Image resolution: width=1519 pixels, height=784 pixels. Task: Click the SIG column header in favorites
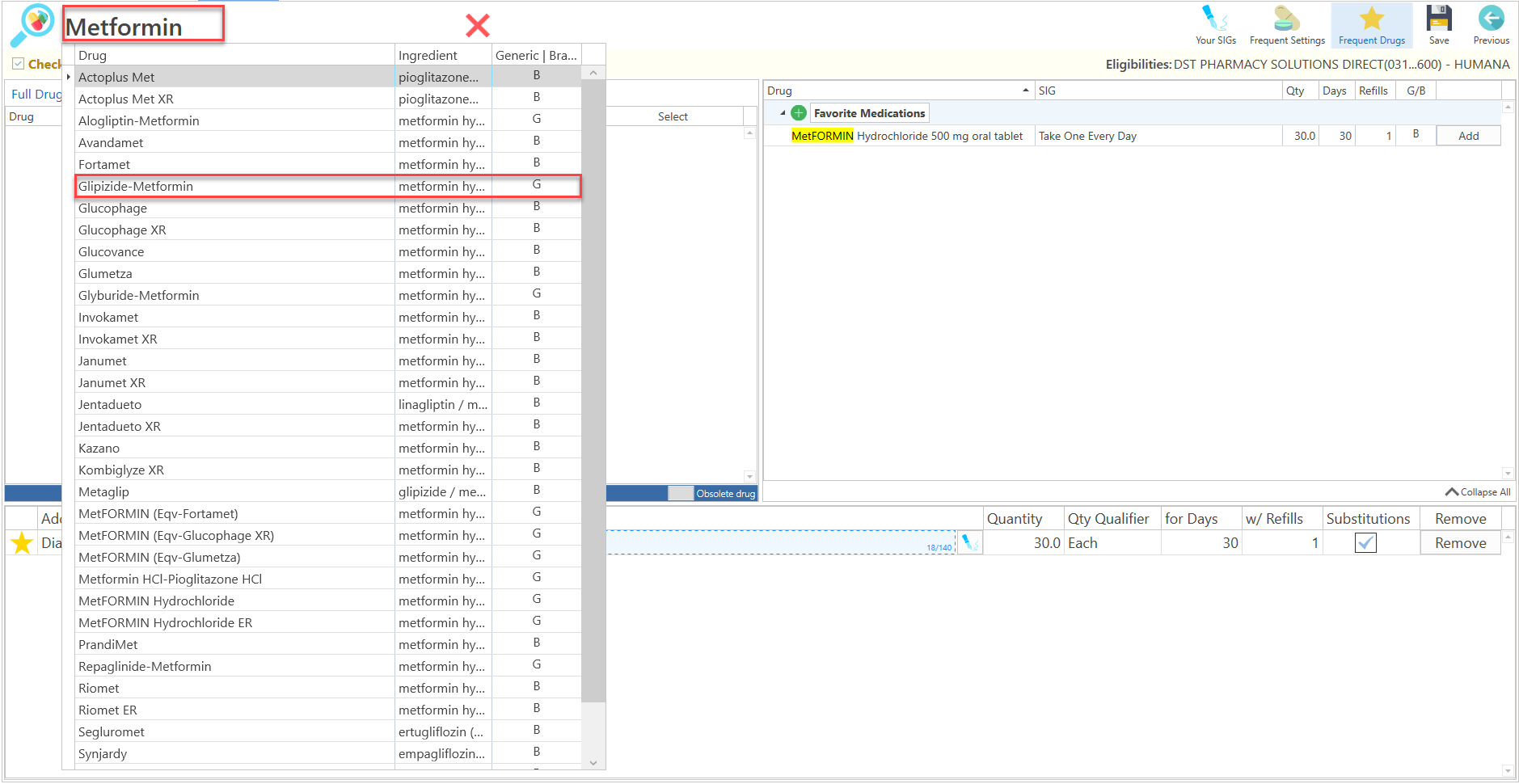[x=1158, y=91]
